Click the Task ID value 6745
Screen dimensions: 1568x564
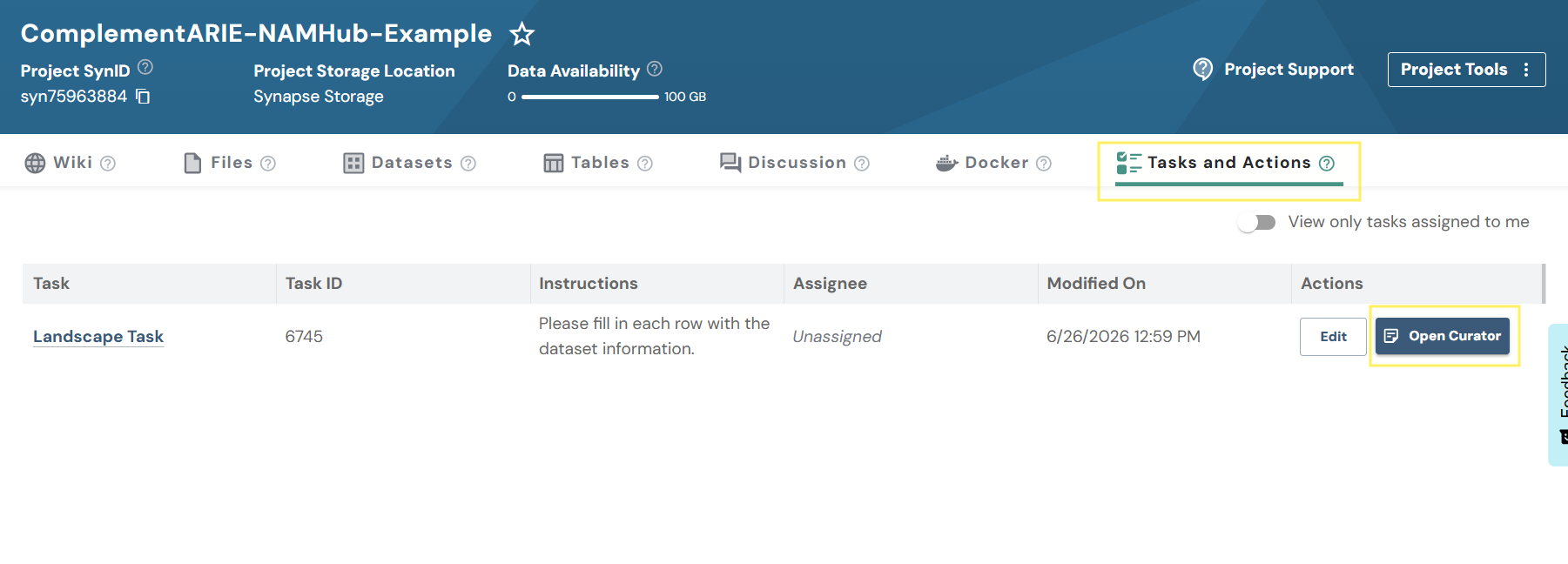click(x=304, y=337)
